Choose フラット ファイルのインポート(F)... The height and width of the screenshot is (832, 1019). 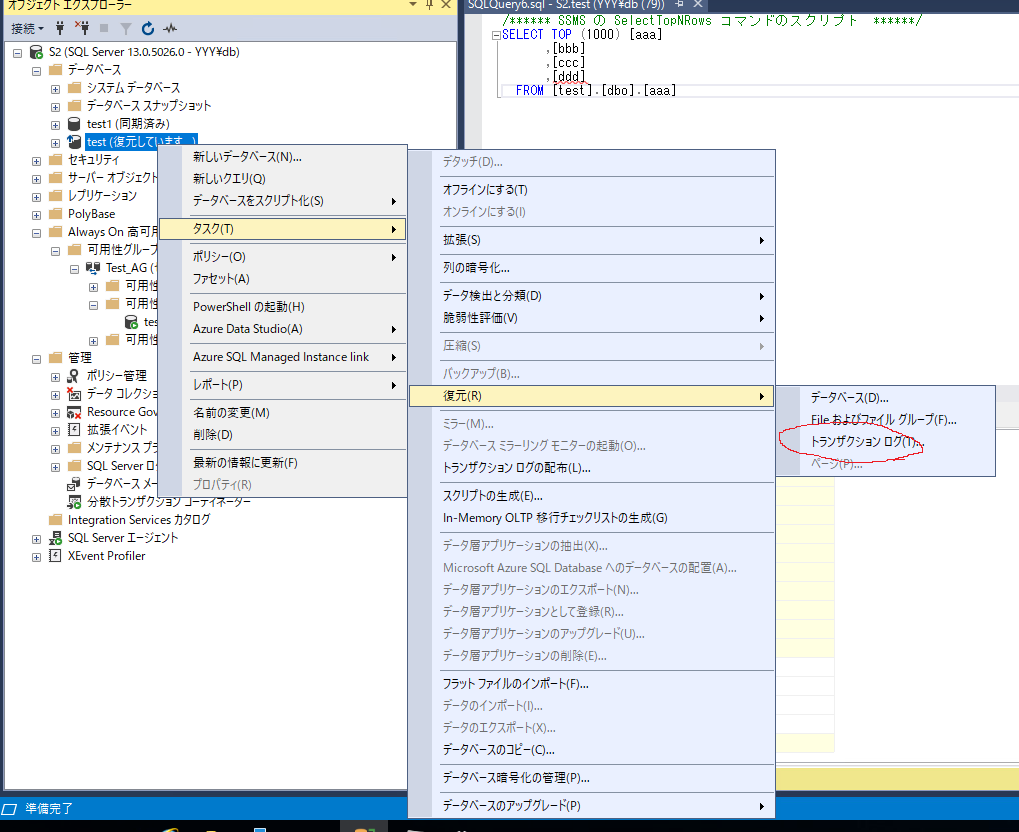pos(591,684)
